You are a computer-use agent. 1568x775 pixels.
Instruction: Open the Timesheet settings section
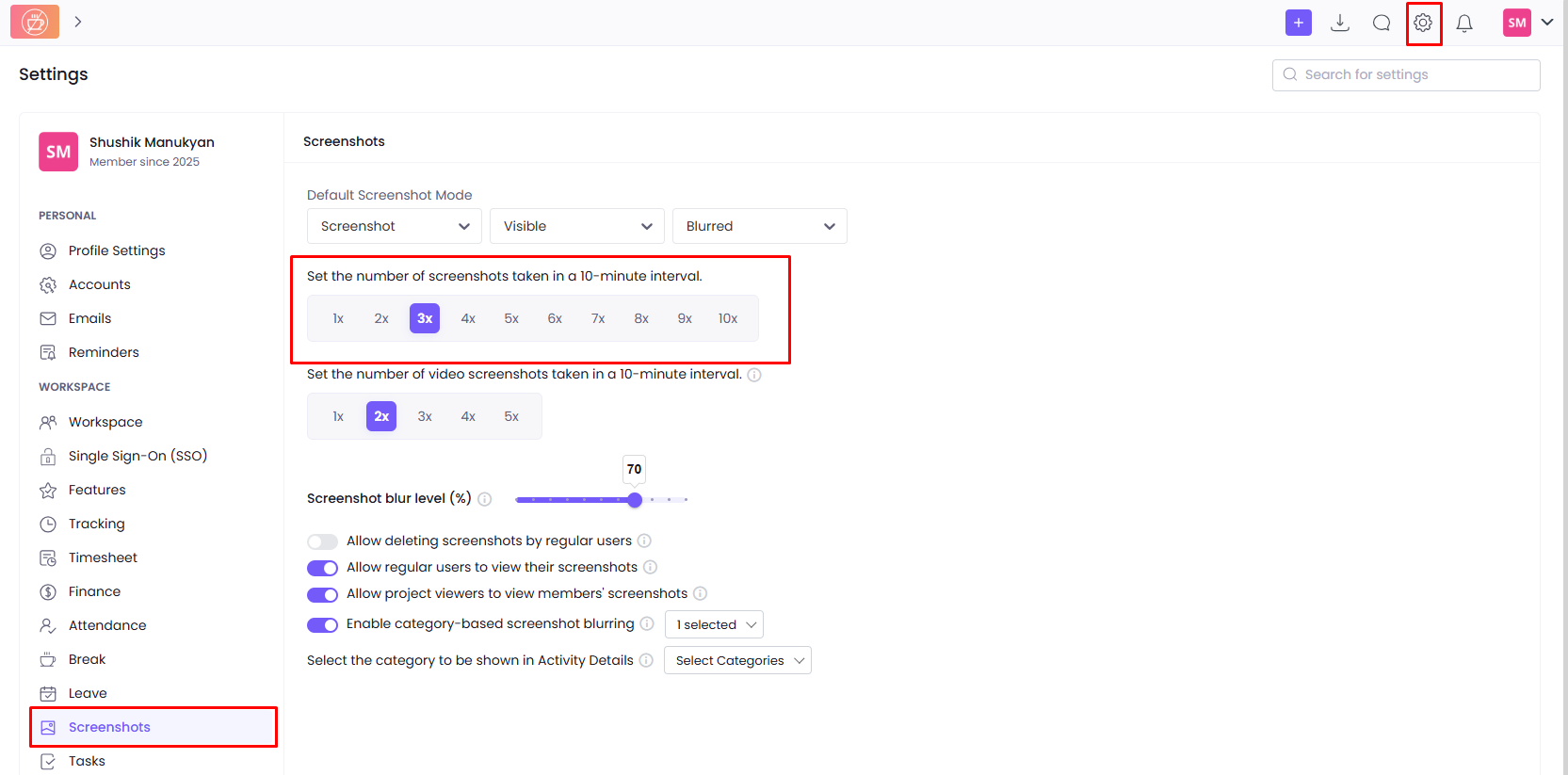click(x=103, y=557)
